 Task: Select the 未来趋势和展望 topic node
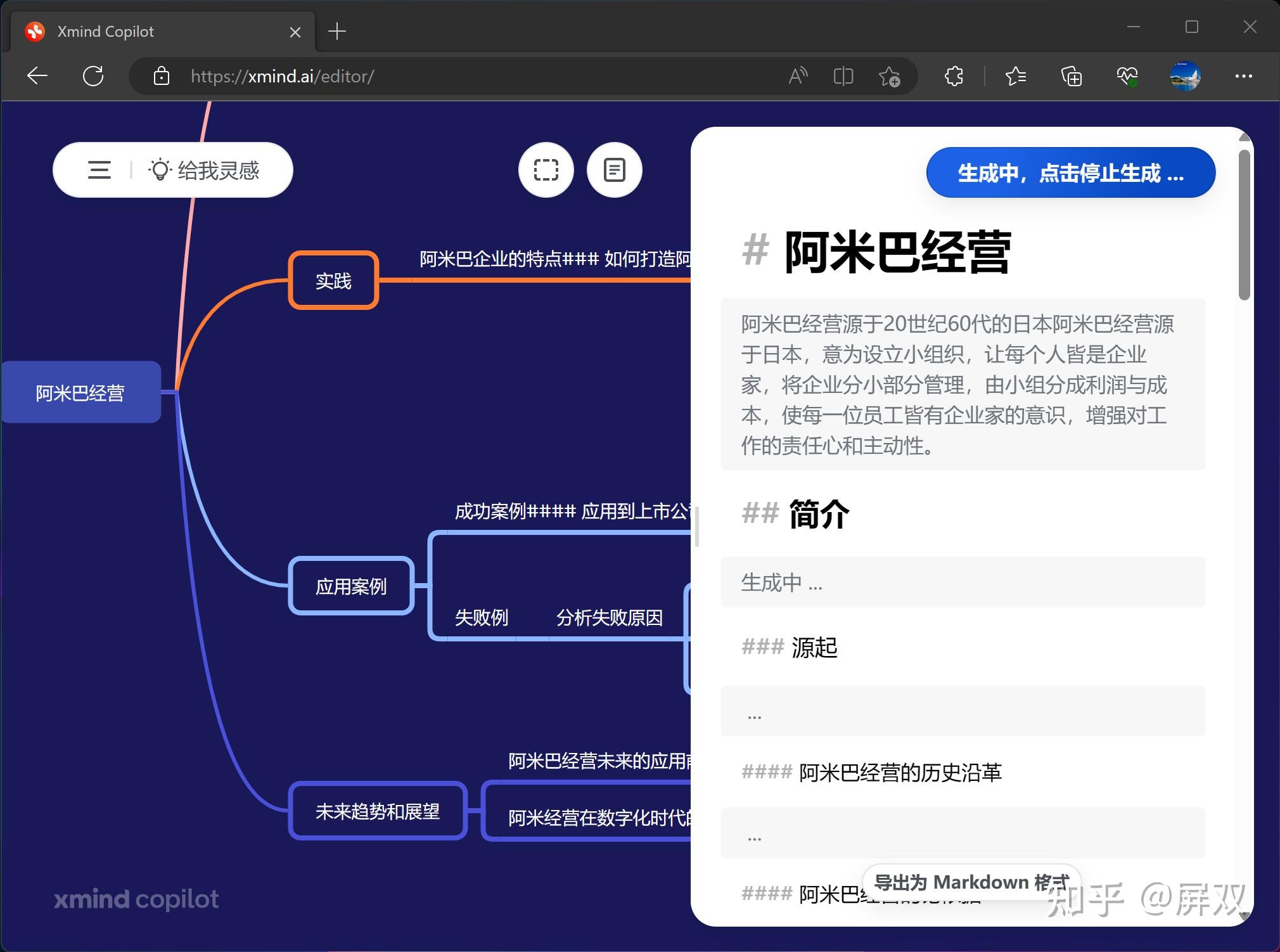coord(378,811)
